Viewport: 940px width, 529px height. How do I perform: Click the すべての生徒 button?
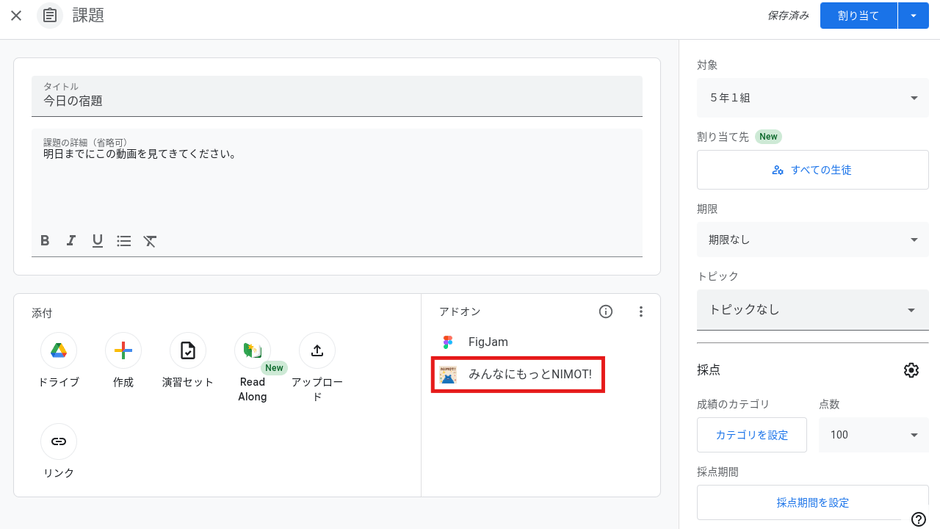coord(812,170)
